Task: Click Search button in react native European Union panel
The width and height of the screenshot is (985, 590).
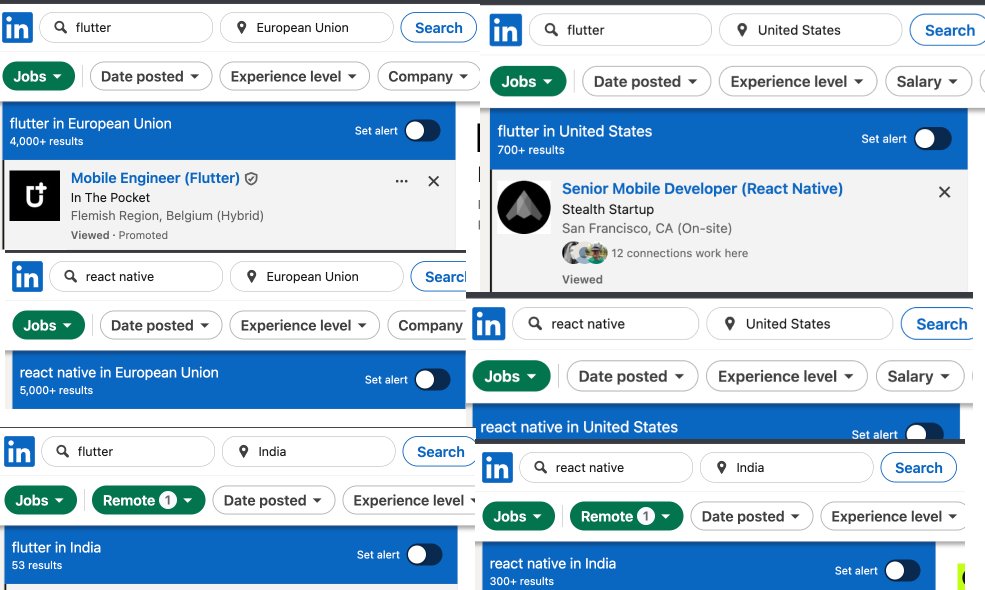Action: (440, 276)
